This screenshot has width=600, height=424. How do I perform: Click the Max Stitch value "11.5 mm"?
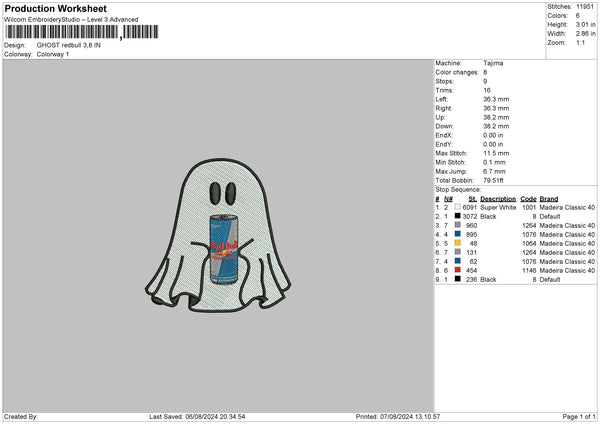click(x=496, y=153)
